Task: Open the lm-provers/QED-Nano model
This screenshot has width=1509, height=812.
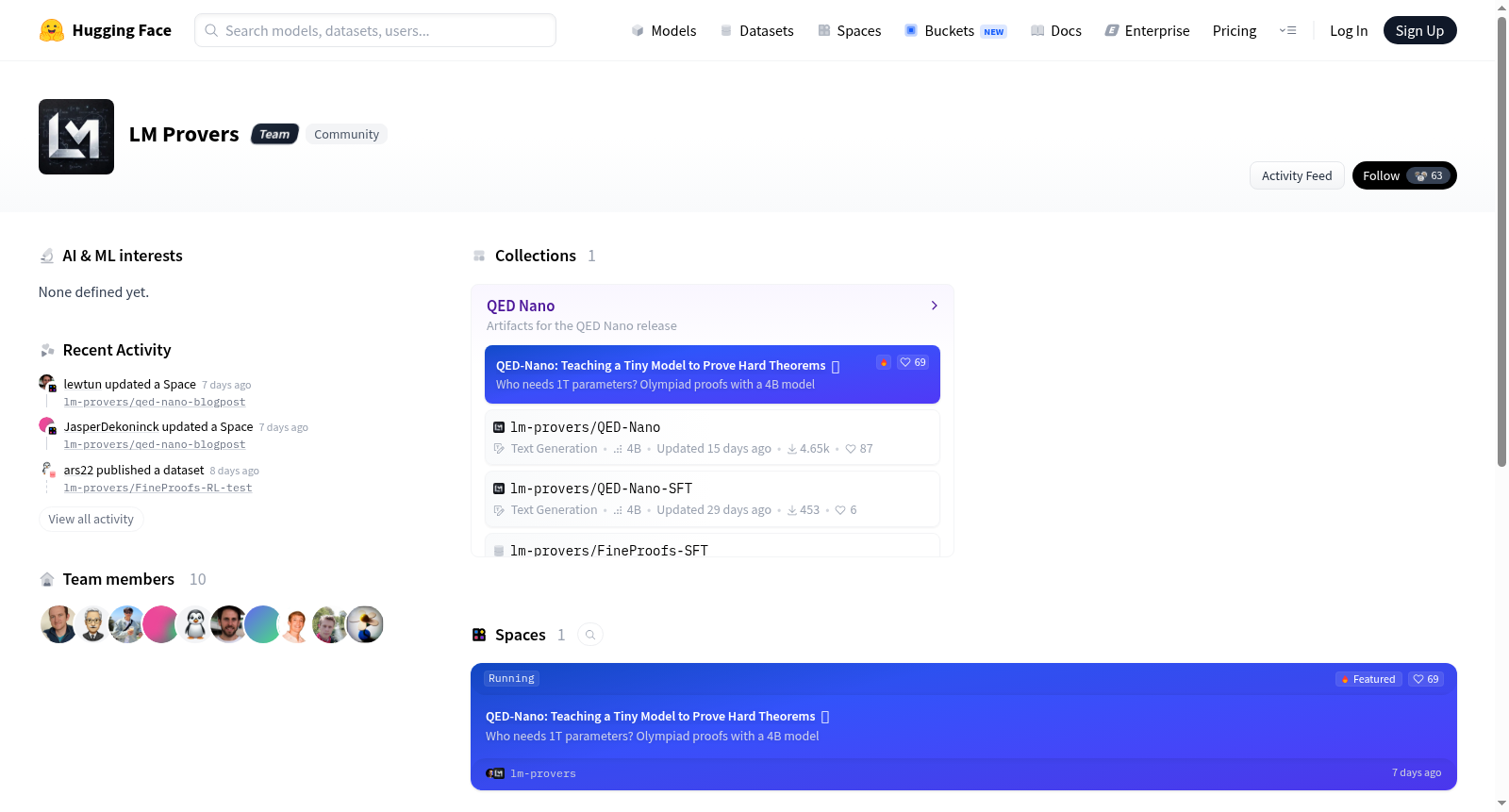Action: click(712, 438)
